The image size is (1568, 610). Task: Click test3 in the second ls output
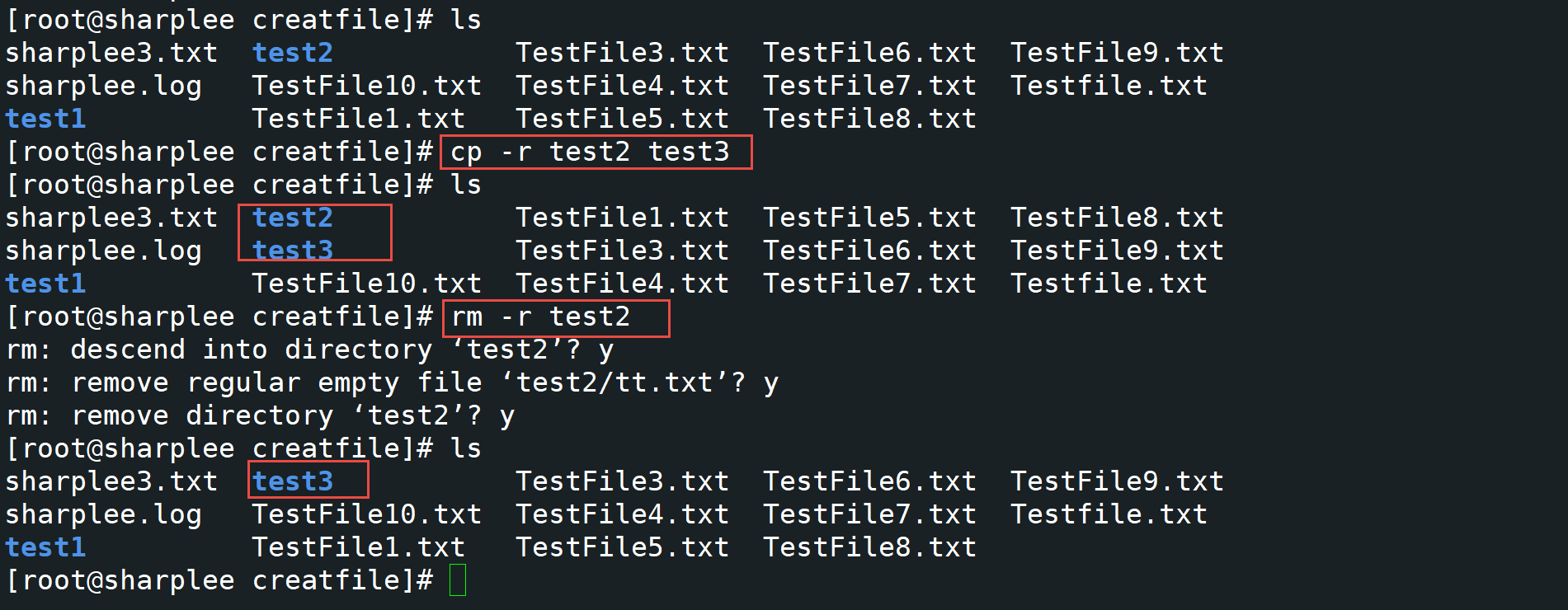[x=293, y=251]
